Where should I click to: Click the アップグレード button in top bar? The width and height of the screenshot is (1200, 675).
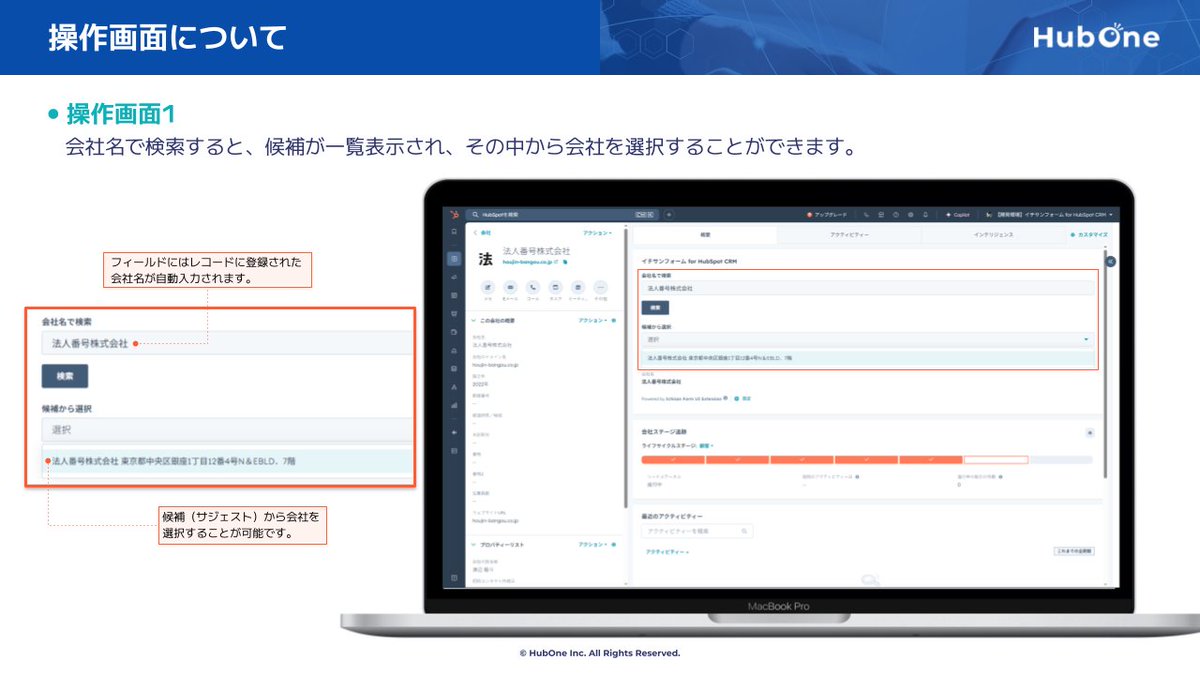coord(828,214)
